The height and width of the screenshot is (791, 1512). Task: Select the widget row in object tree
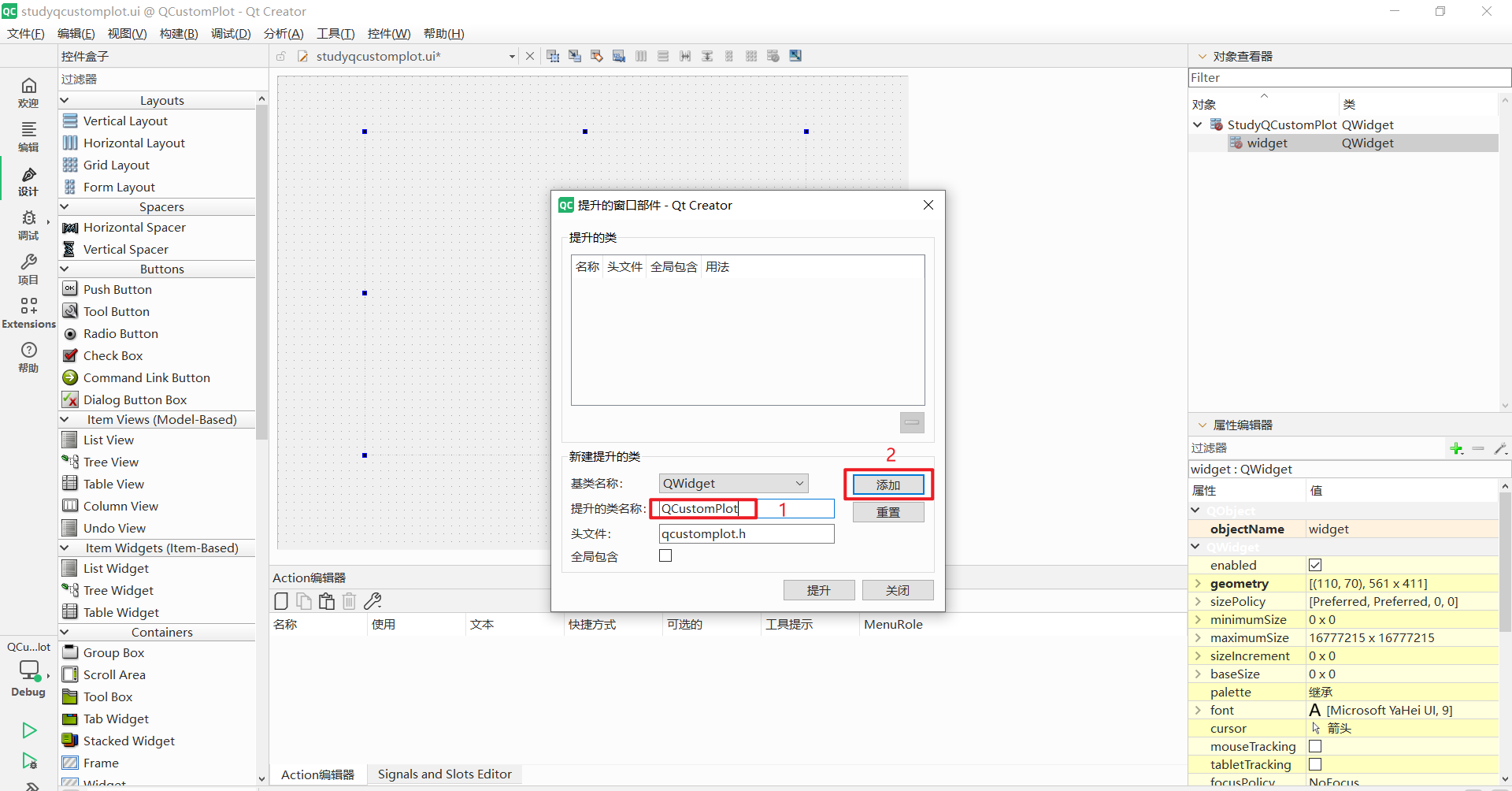[x=1343, y=143]
